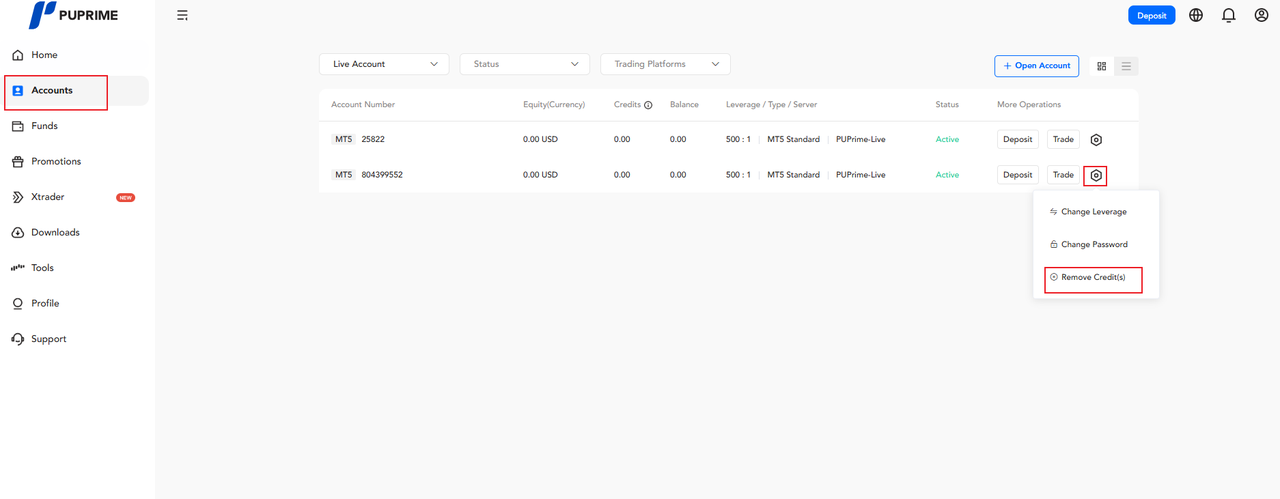The image size is (1280, 499).
Task: Switch to grid card view
Action: pos(1101,66)
